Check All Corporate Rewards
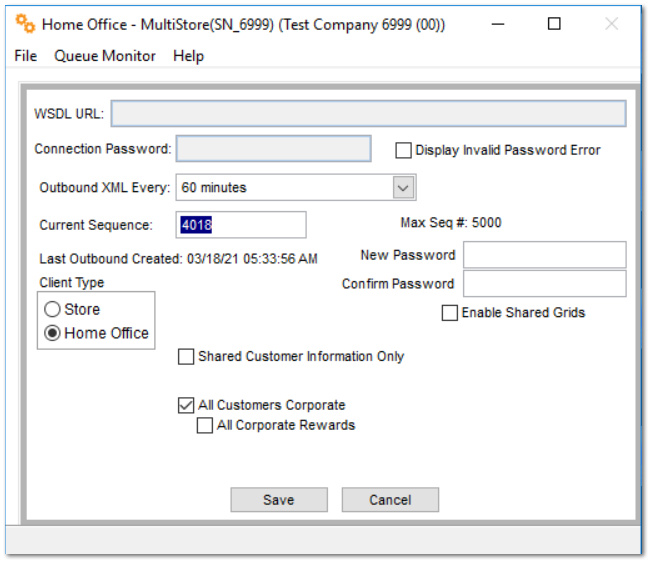 pos(205,425)
